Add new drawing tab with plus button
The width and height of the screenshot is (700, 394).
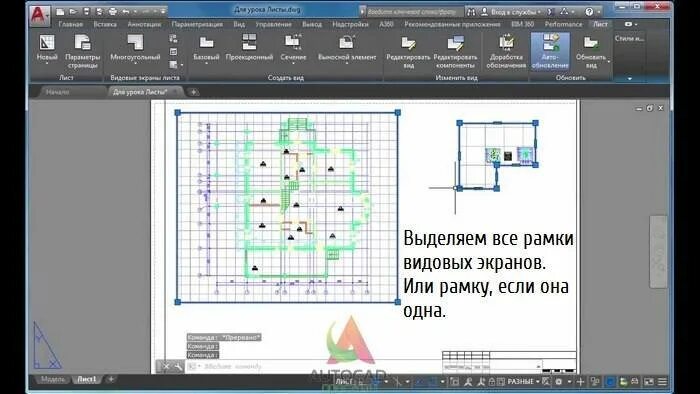[193, 92]
